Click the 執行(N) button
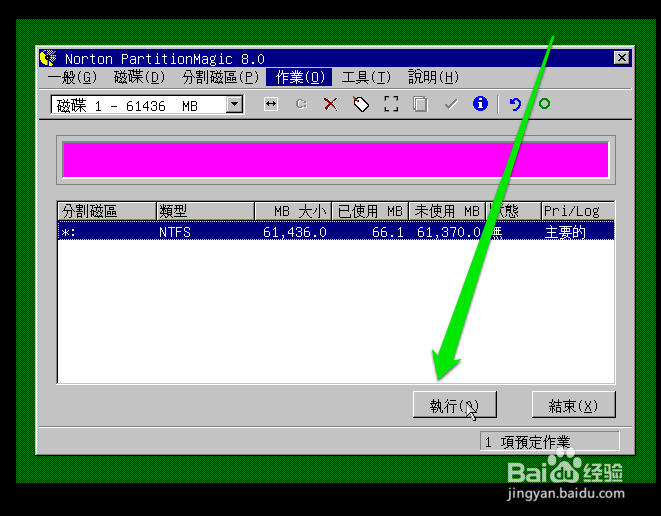Image resolution: width=661 pixels, height=516 pixels. click(455, 405)
